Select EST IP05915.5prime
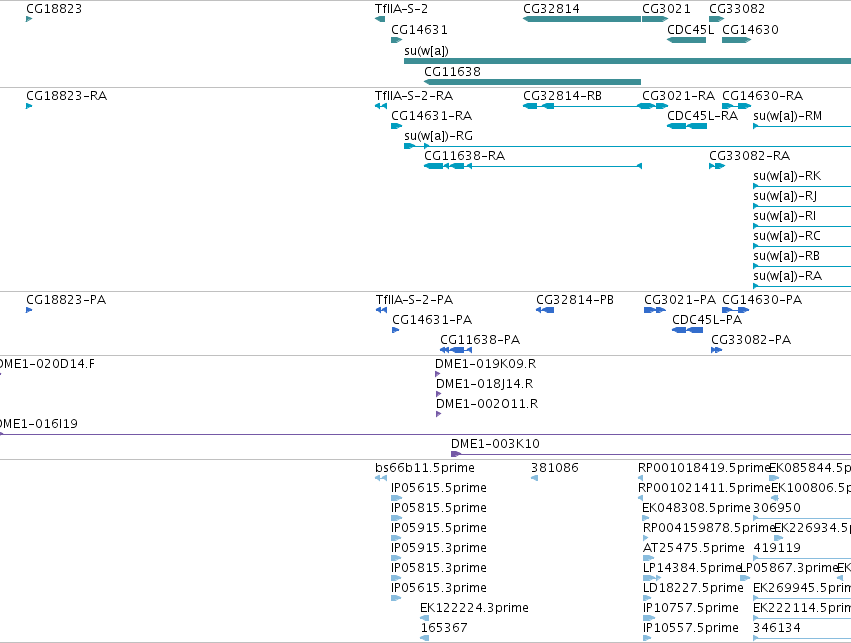The width and height of the screenshot is (851, 643). point(439,528)
